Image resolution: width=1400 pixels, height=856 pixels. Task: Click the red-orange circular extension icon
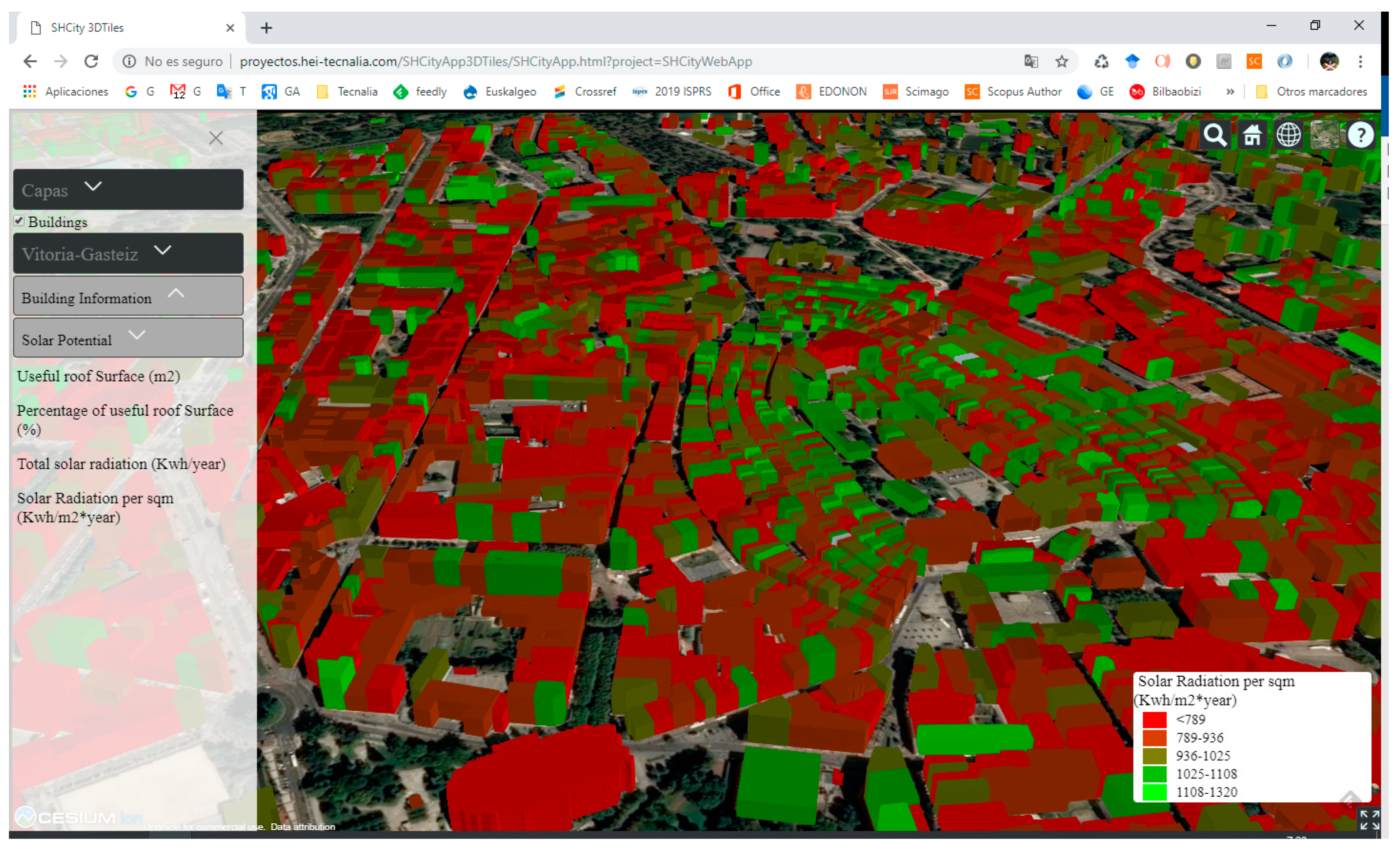pos(1162,62)
